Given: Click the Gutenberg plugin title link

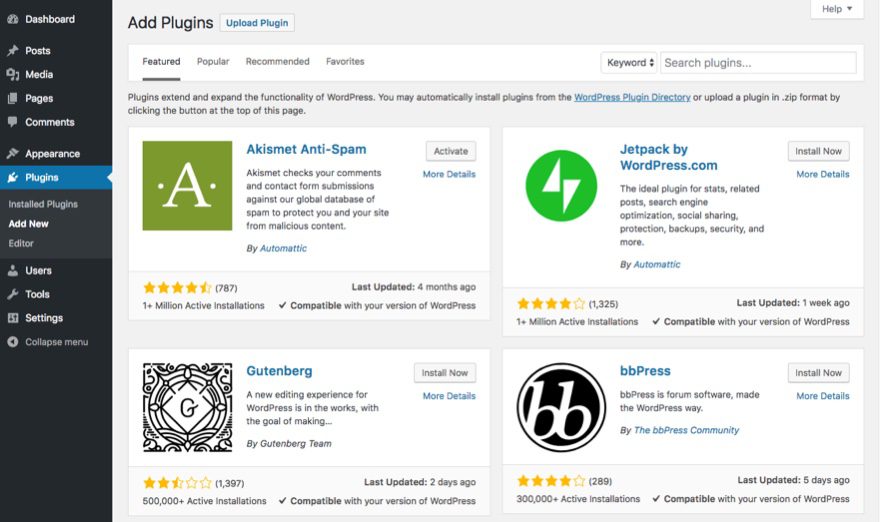Looking at the screenshot, I should click(279, 371).
